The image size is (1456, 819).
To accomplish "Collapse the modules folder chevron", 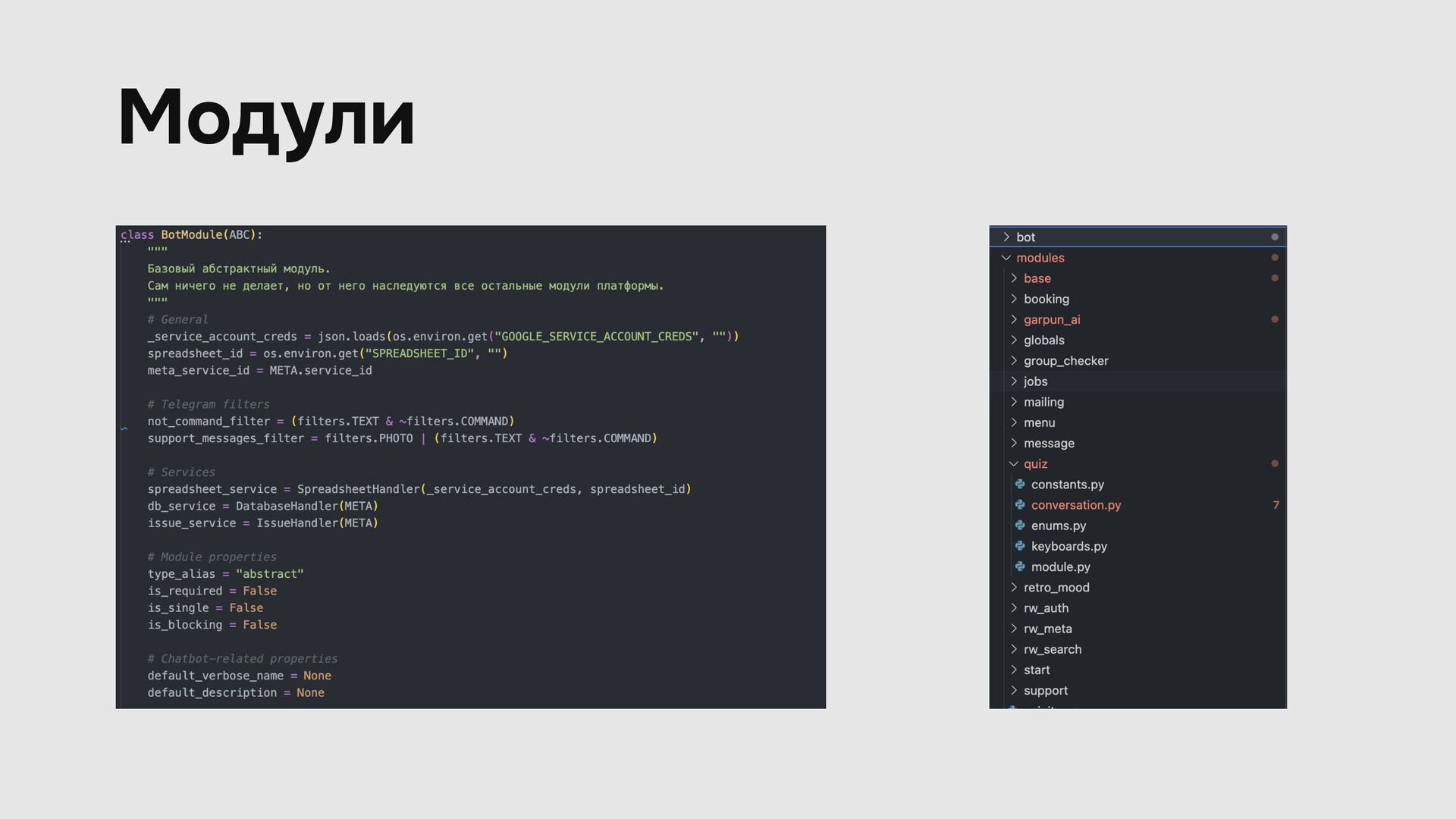I will point(1006,258).
